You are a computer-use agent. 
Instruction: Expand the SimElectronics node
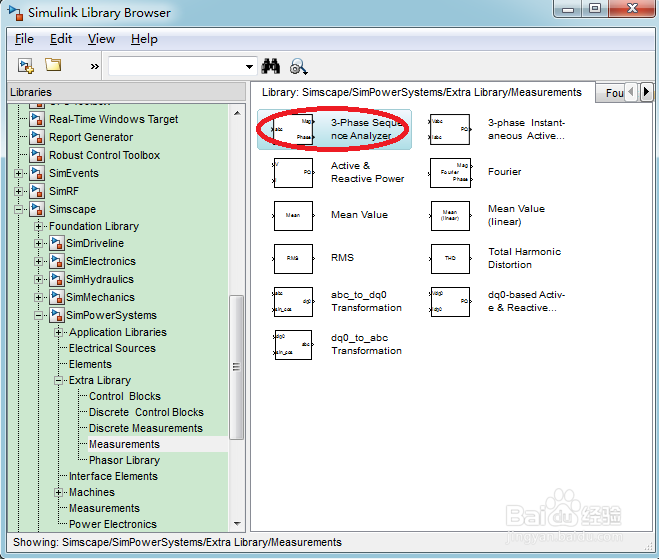tap(38, 261)
